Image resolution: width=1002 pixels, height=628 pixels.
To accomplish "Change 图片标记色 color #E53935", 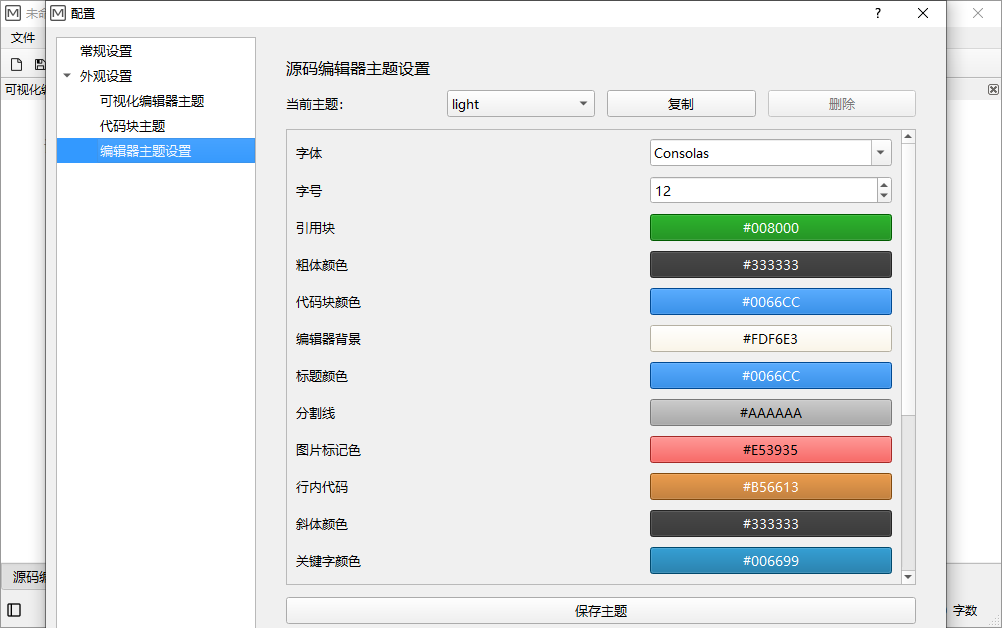I will (x=771, y=450).
